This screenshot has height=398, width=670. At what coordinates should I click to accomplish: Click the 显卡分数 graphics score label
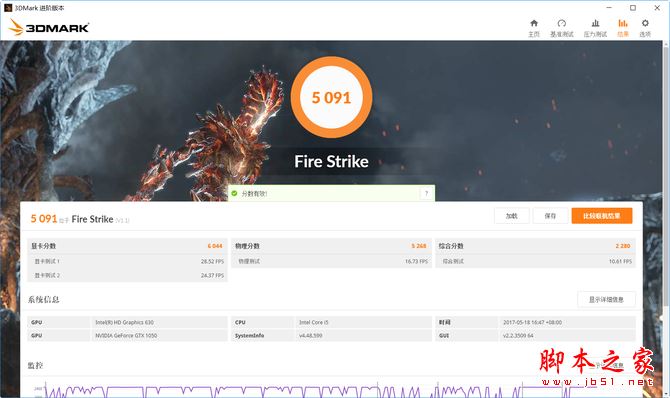pos(44,246)
